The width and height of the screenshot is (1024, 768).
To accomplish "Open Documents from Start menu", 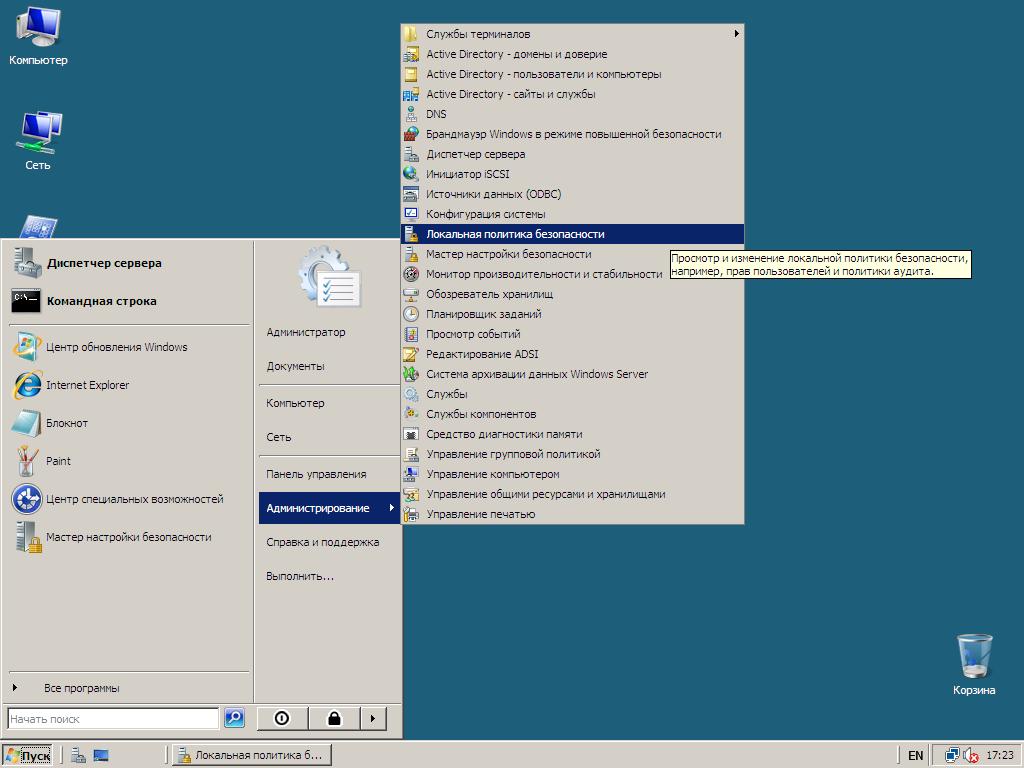I will click(x=295, y=366).
